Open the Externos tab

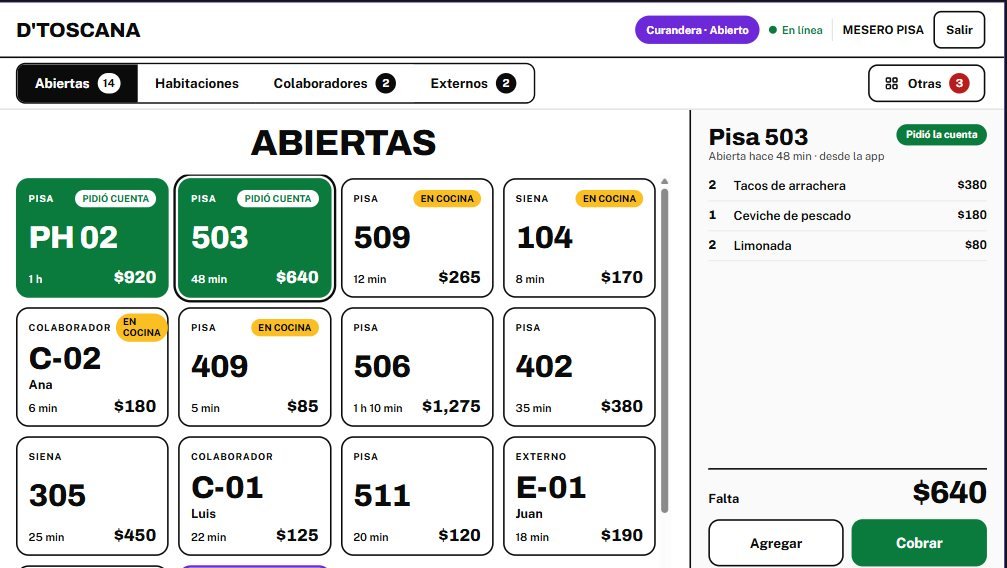(473, 84)
